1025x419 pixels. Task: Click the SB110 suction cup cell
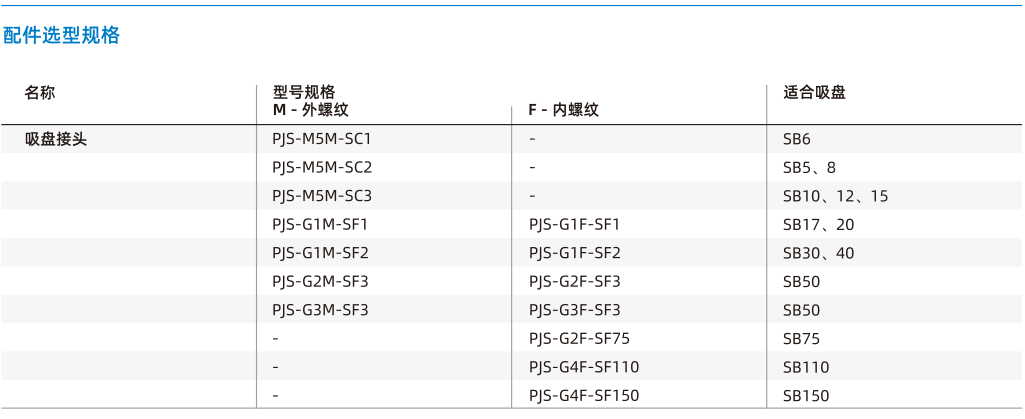pos(806,367)
